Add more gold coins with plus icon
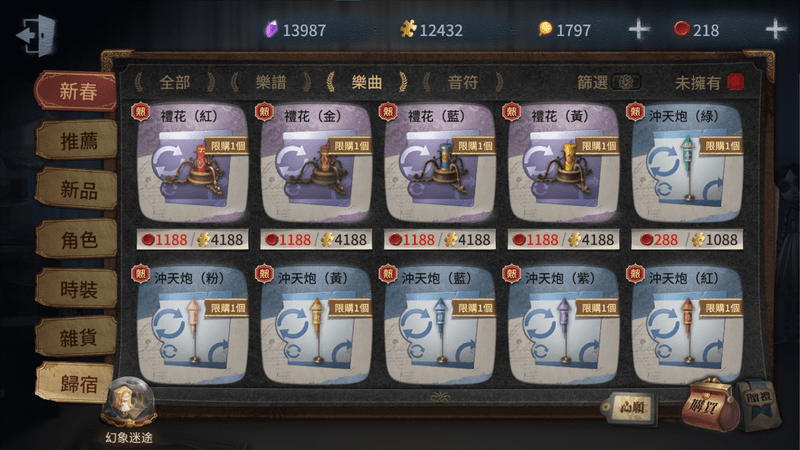Viewport: 800px width, 450px height. tap(639, 30)
